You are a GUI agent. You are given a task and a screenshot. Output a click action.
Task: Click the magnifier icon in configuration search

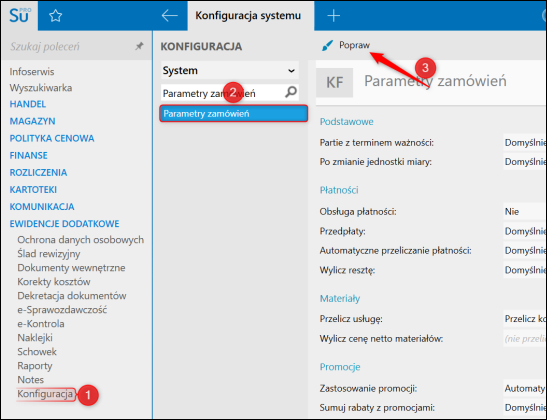point(291,92)
